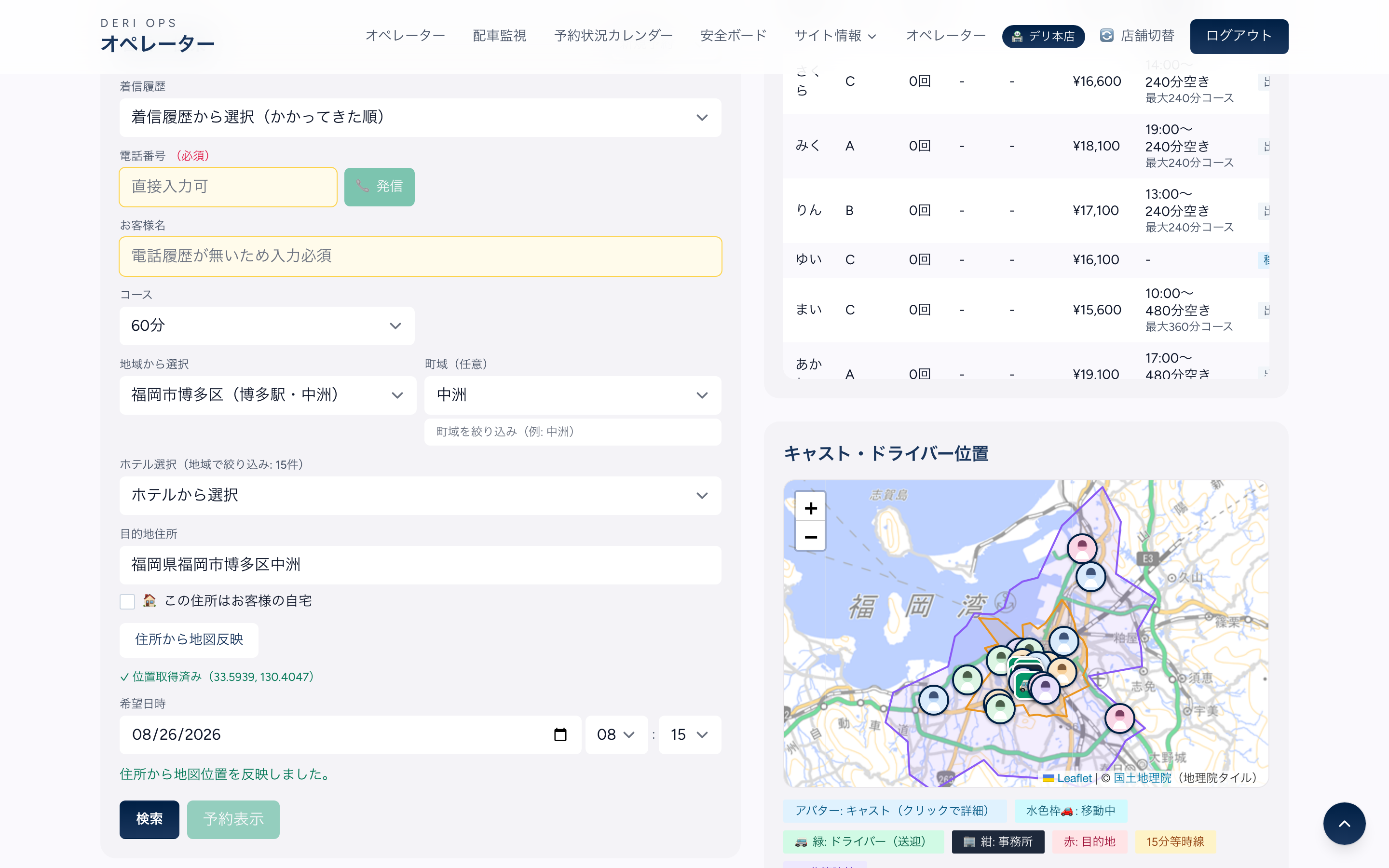Open the コース 60分 dropdown

[x=267, y=325]
